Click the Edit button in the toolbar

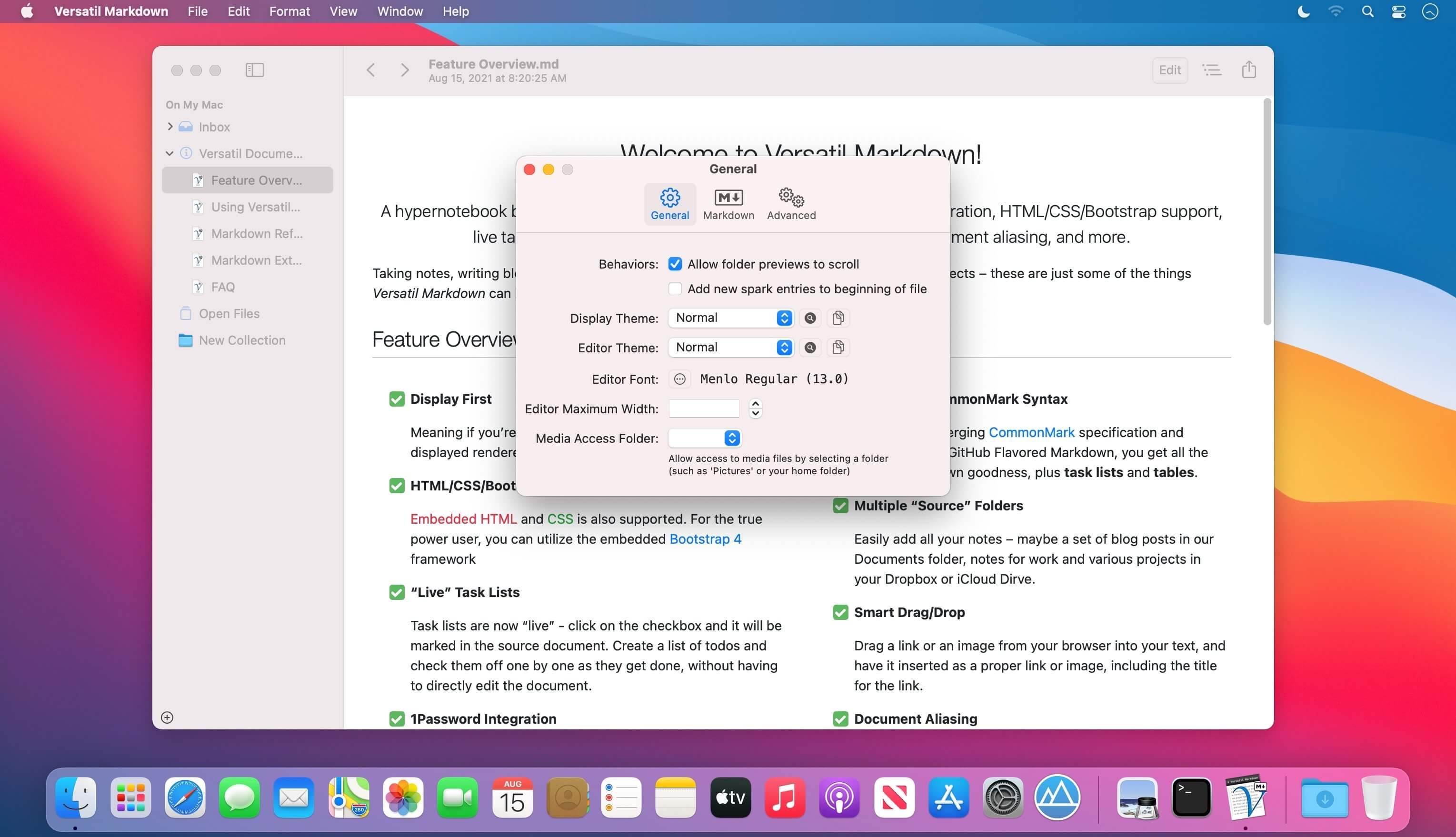(1170, 70)
